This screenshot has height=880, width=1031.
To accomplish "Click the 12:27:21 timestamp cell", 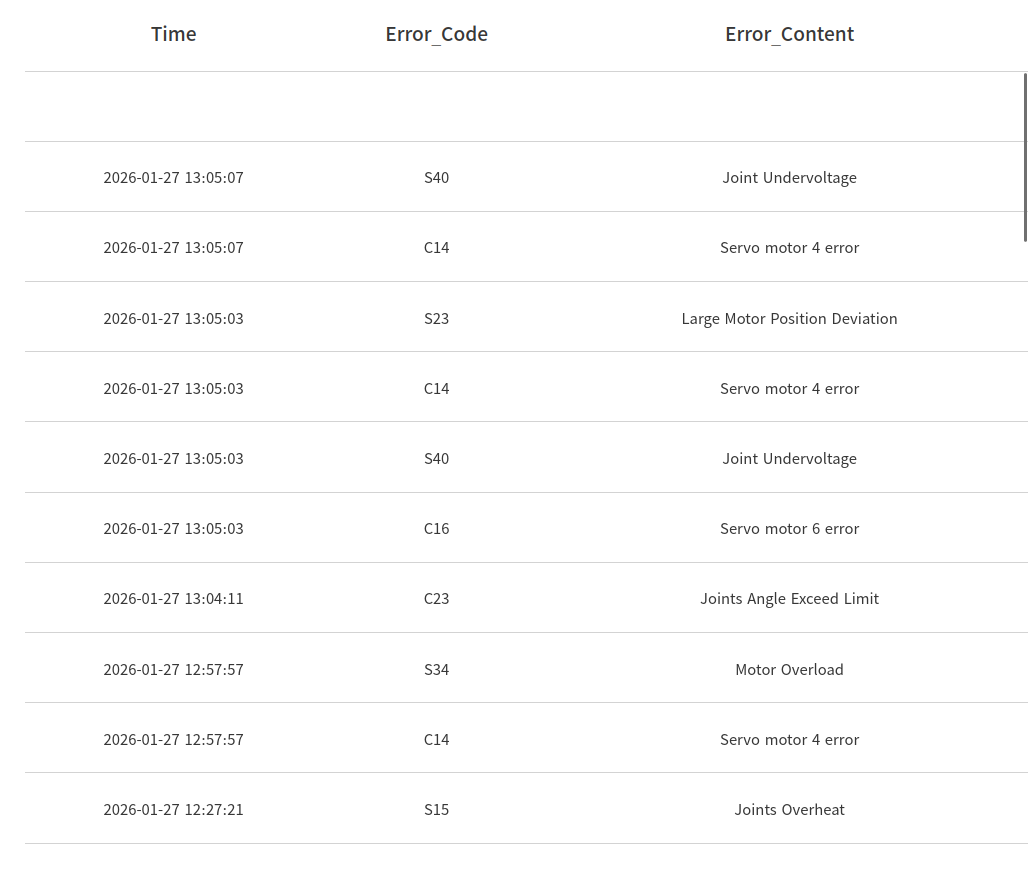I will coord(173,810).
